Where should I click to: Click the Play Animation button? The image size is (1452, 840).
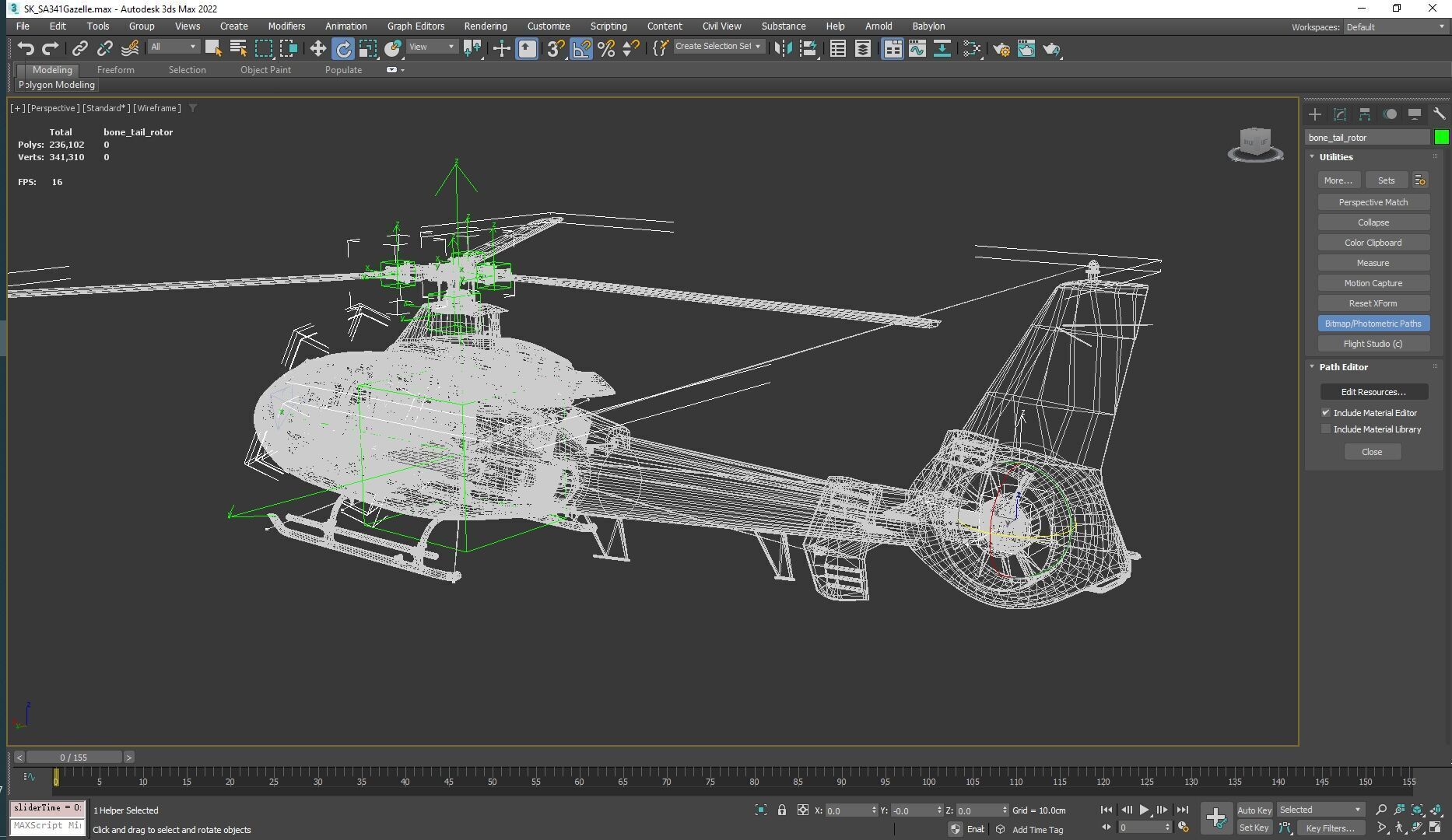1144,810
